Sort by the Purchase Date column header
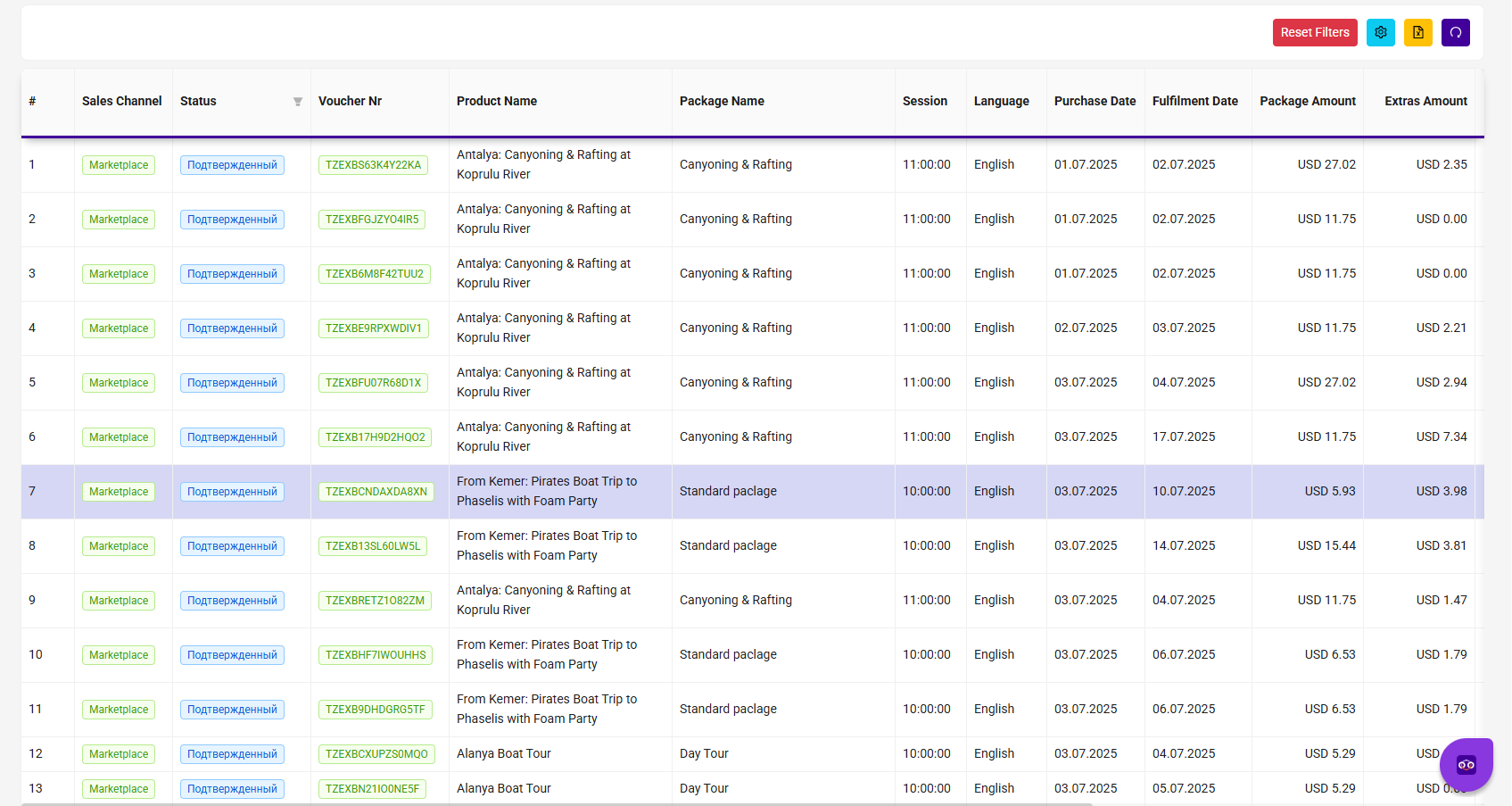 click(x=1095, y=101)
